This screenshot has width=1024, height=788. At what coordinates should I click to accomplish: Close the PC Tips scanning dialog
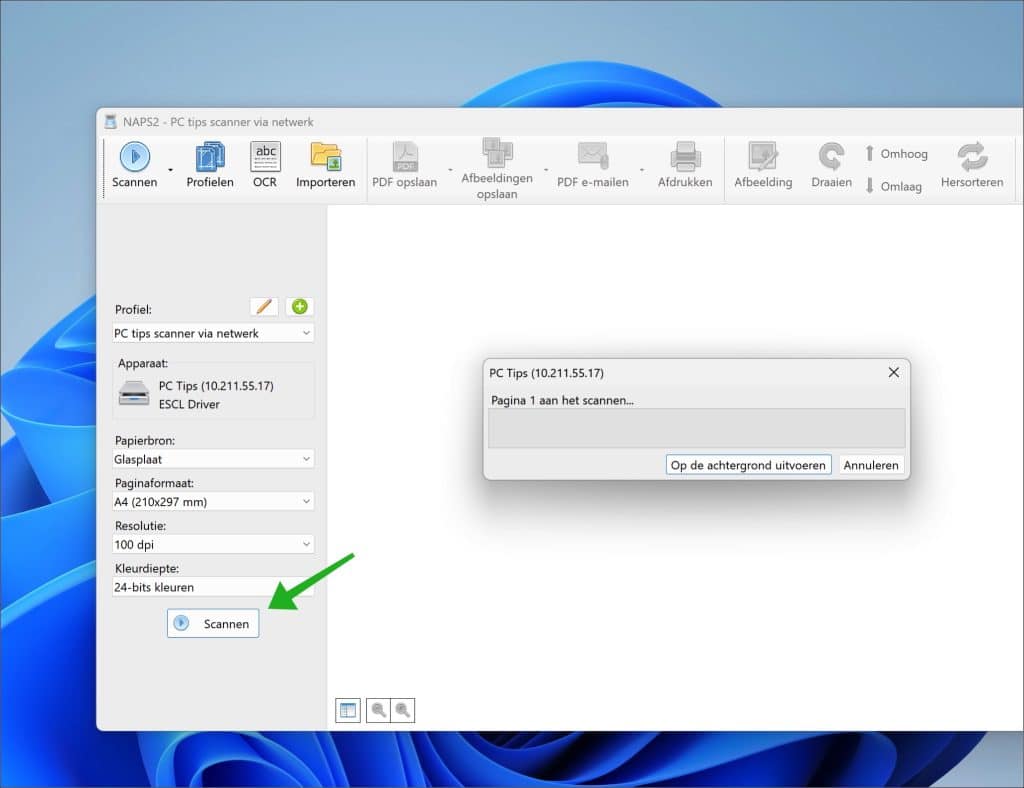click(893, 372)
